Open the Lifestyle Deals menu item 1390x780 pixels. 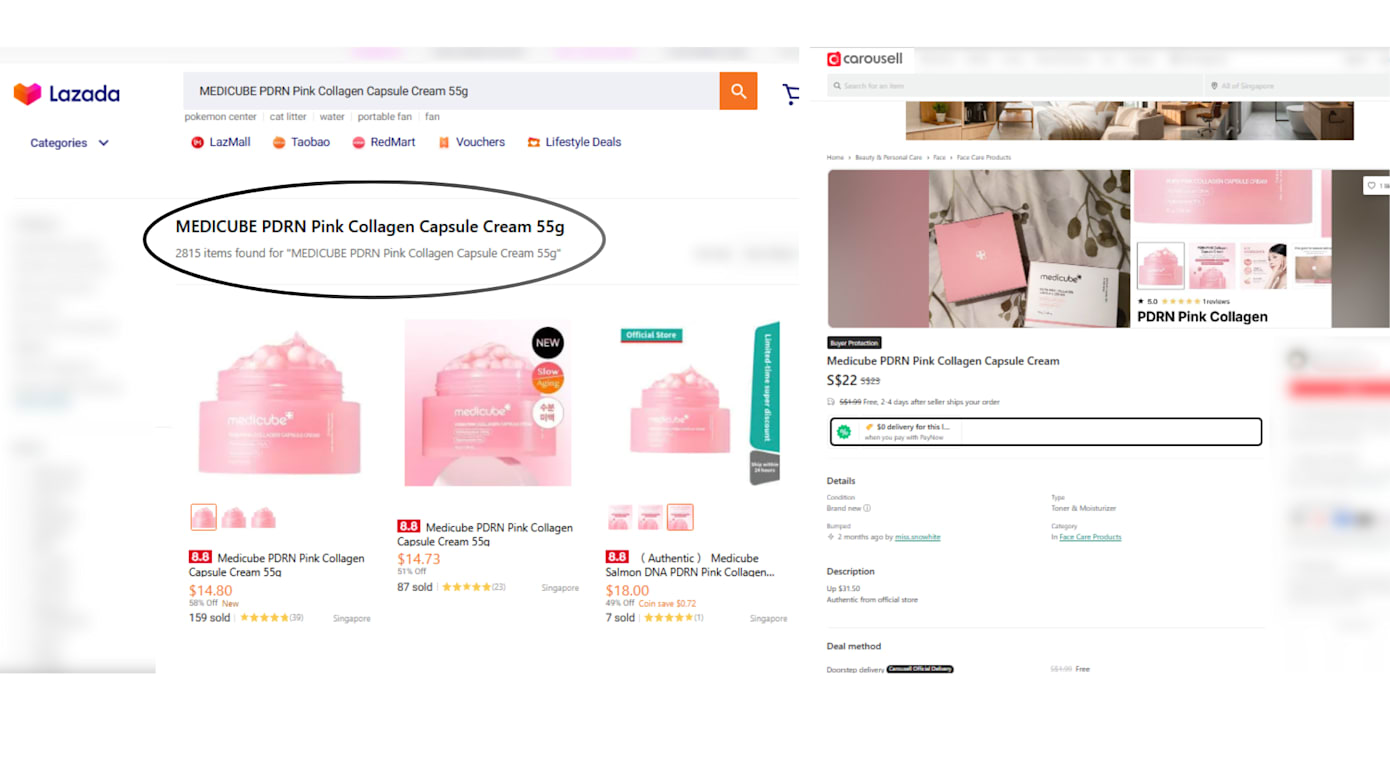pyautogui.click(x=574, y=142)
